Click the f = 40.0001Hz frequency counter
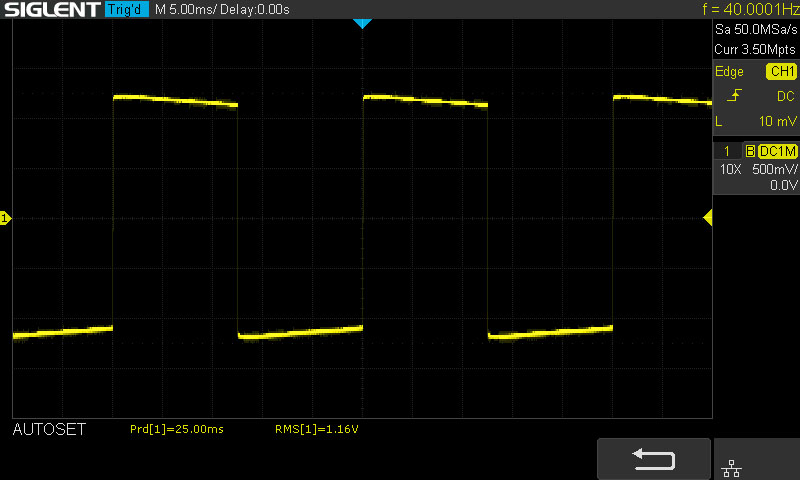This screenshot has height=480, width=800. coord(751,9)
